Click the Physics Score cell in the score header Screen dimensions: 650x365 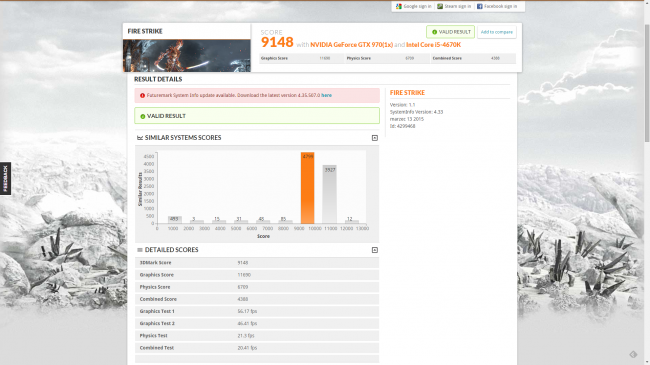coord(387,58)
